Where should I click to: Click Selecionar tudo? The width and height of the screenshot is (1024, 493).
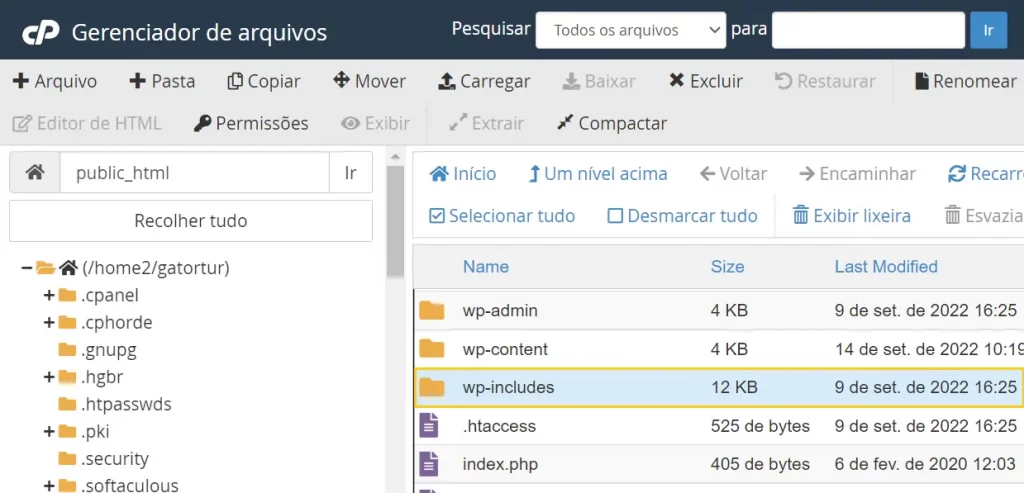tap(502, 215)
